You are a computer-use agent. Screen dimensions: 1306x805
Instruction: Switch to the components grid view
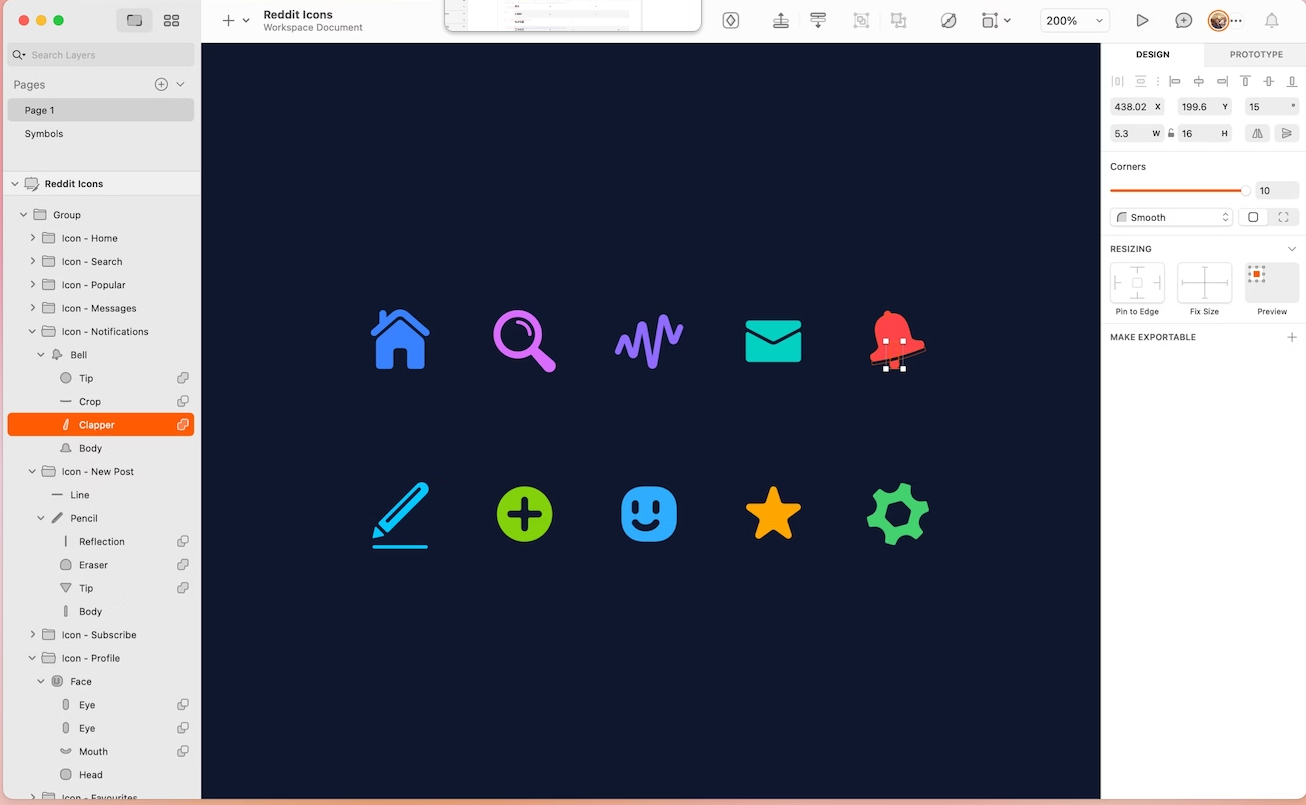[x=171, y=20]
